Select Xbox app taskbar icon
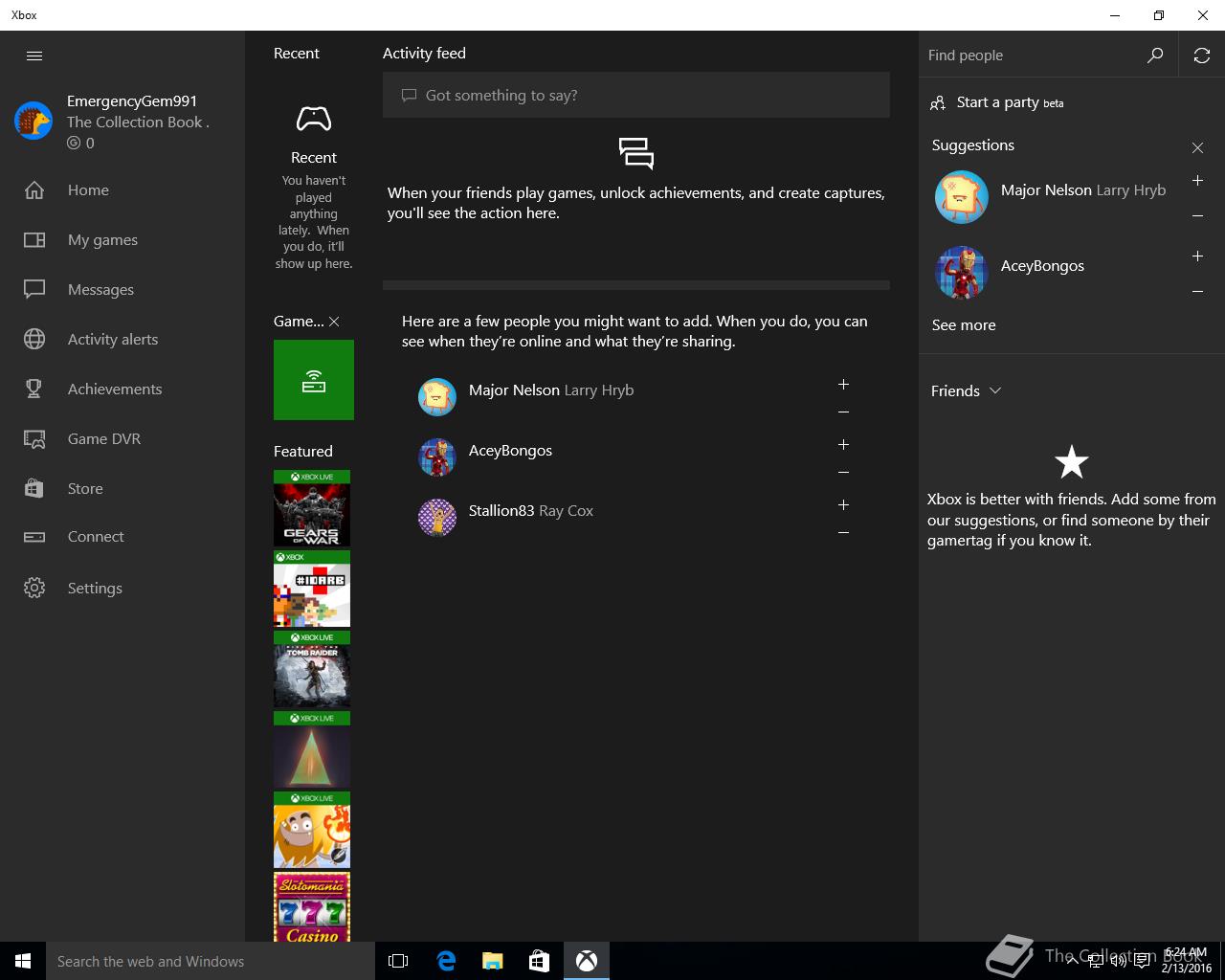The height and width of the screenshot is (980, 1225). (586, 961)
